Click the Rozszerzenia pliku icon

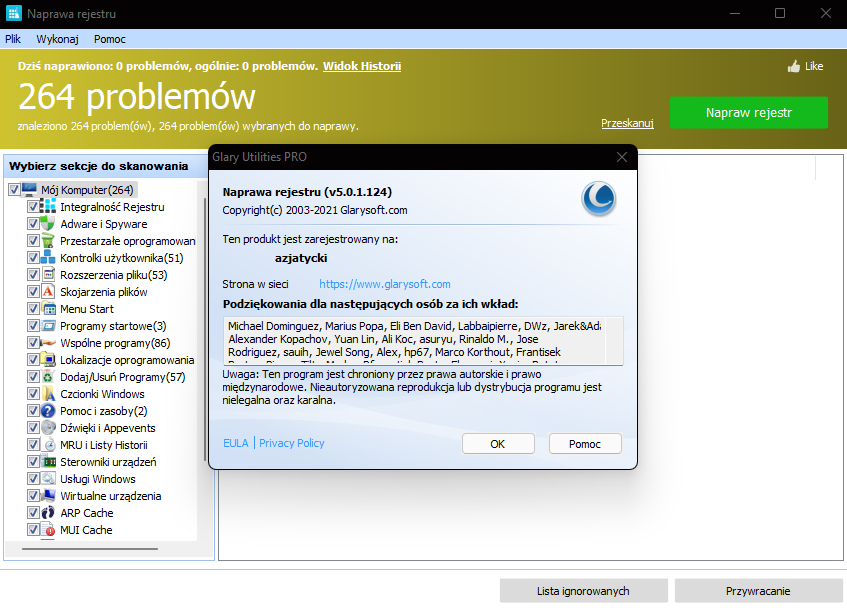pos(48,275)
